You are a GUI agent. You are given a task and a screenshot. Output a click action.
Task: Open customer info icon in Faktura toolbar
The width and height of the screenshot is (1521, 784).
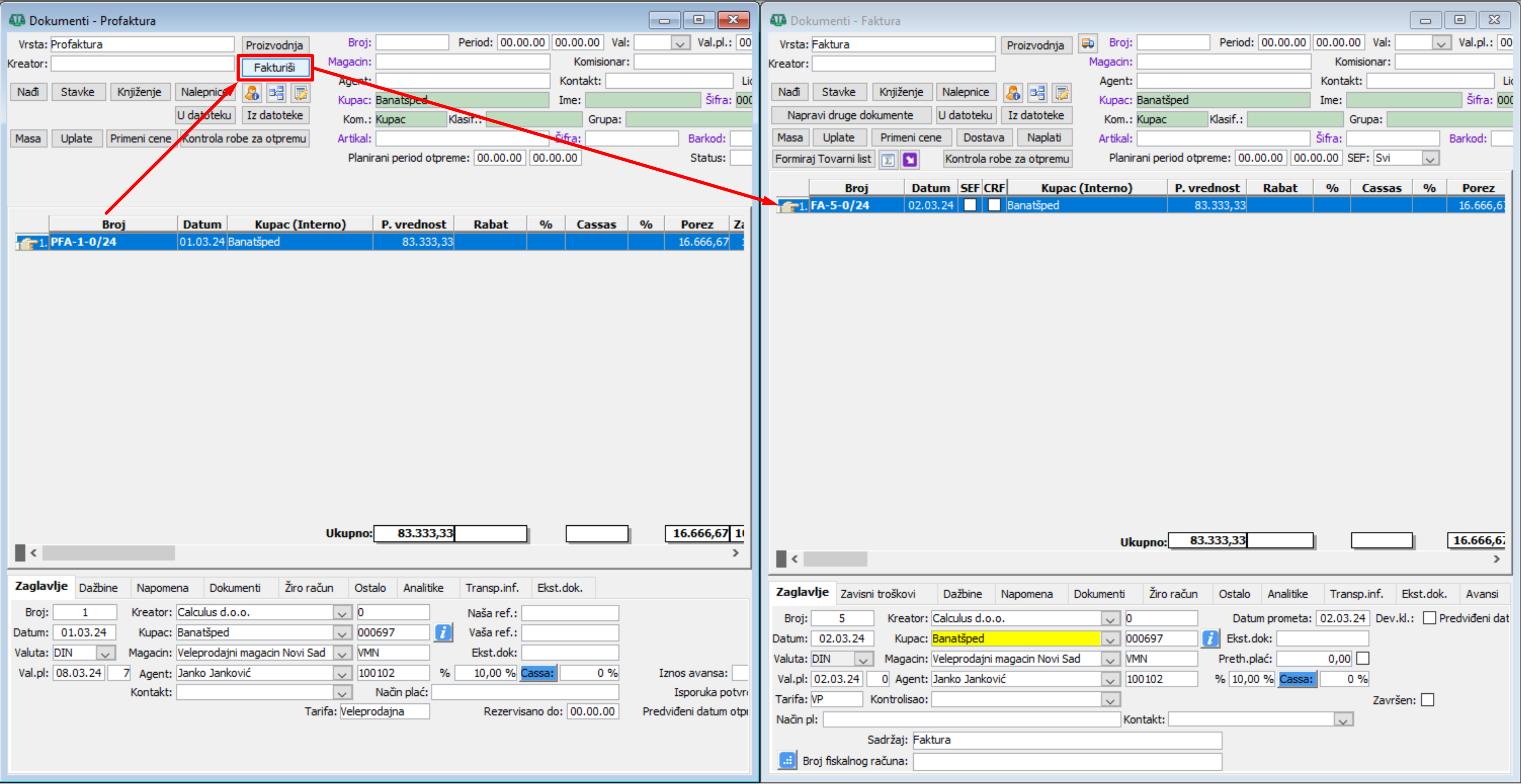tap(1013, 93)
